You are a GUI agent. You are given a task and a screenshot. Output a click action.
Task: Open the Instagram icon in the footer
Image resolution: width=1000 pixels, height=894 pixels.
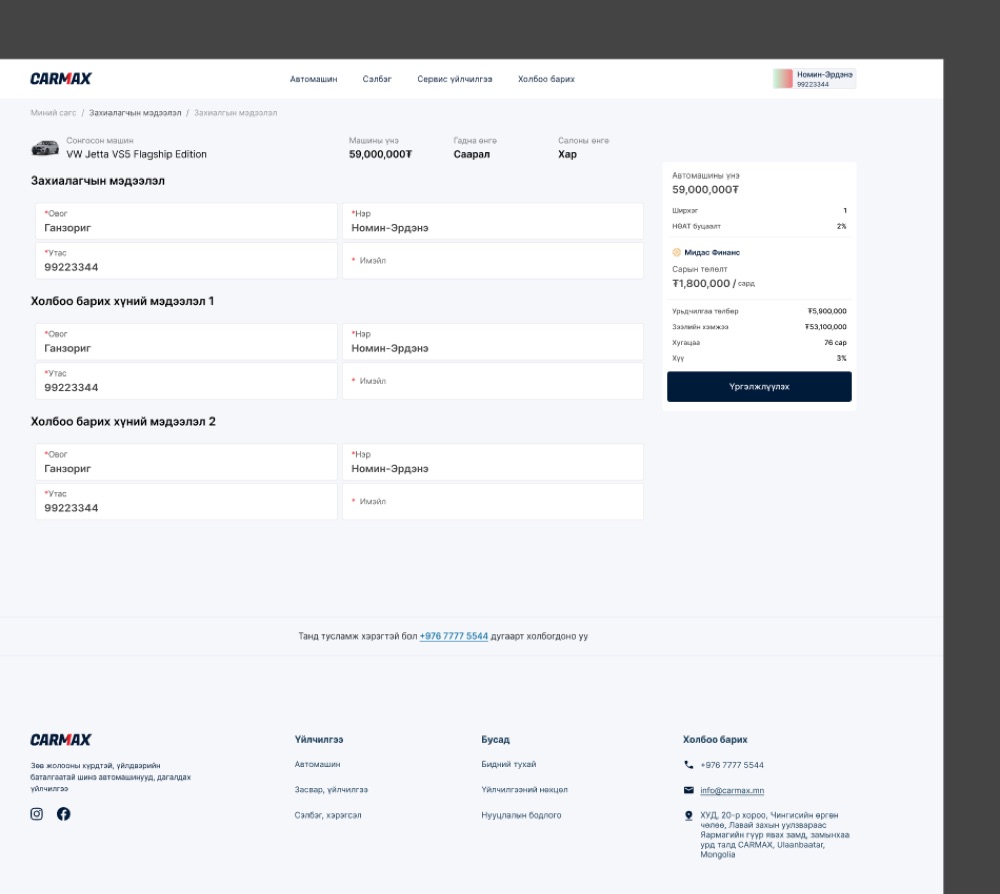tap(36, 814)
